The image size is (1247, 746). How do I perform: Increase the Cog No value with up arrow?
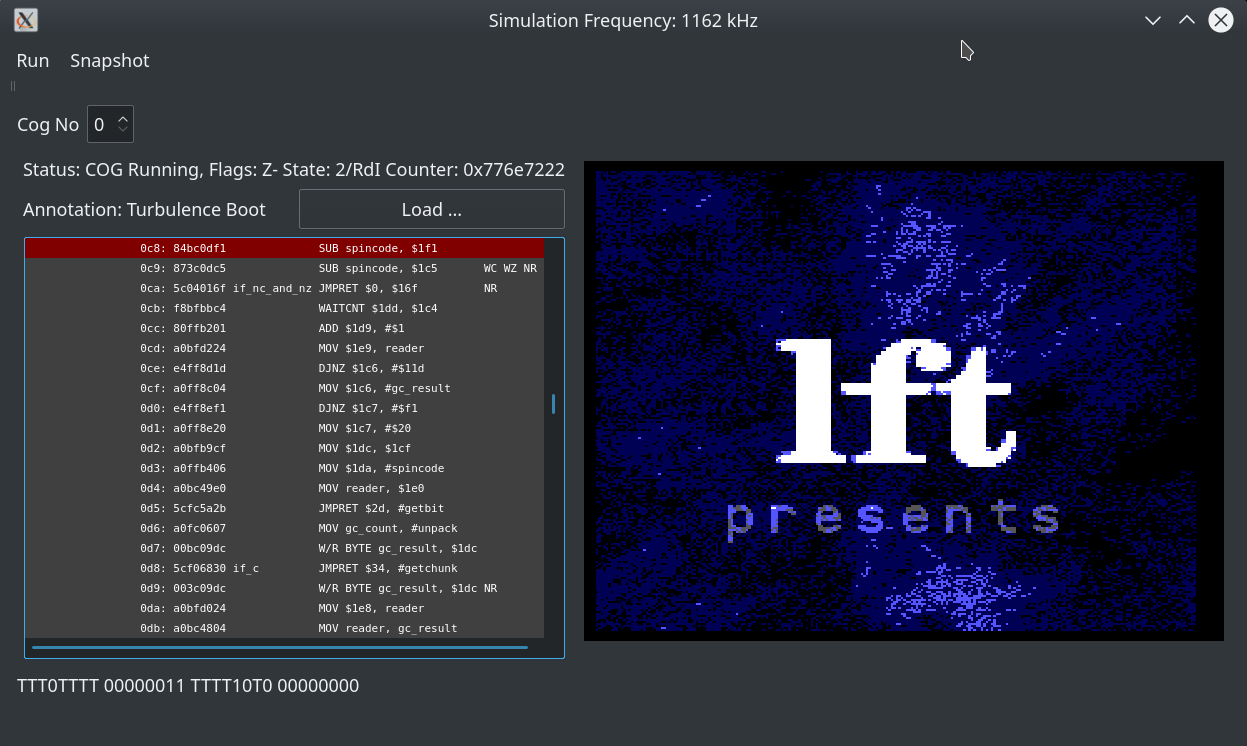(123, 118)
